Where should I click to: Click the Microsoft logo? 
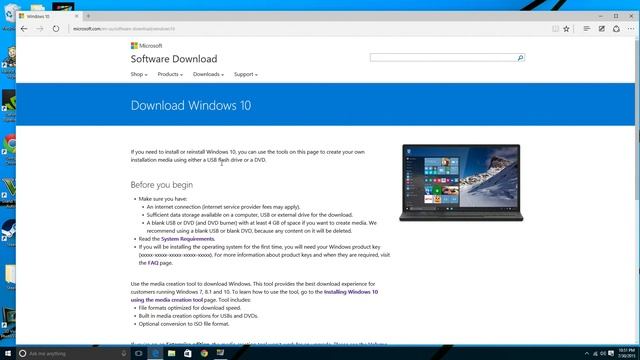[147, 46]
